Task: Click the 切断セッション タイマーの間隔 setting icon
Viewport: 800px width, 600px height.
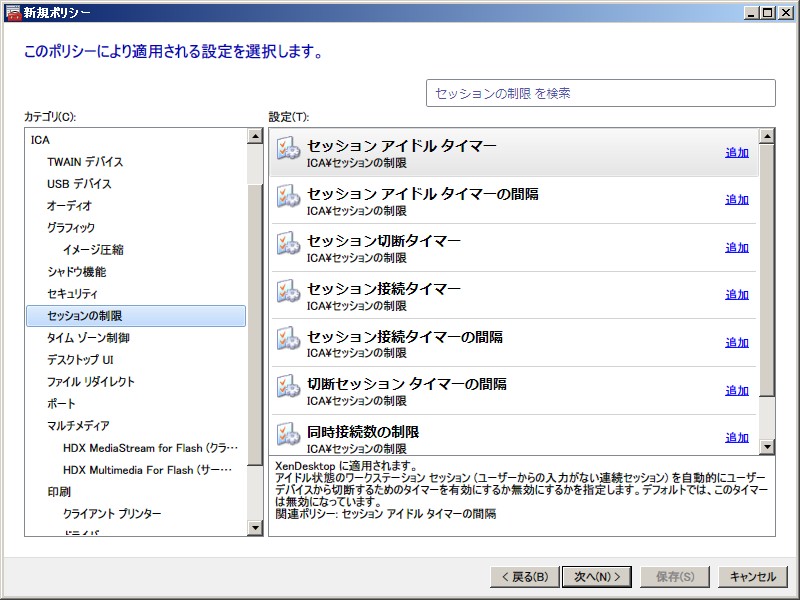Action: (288, 390)
